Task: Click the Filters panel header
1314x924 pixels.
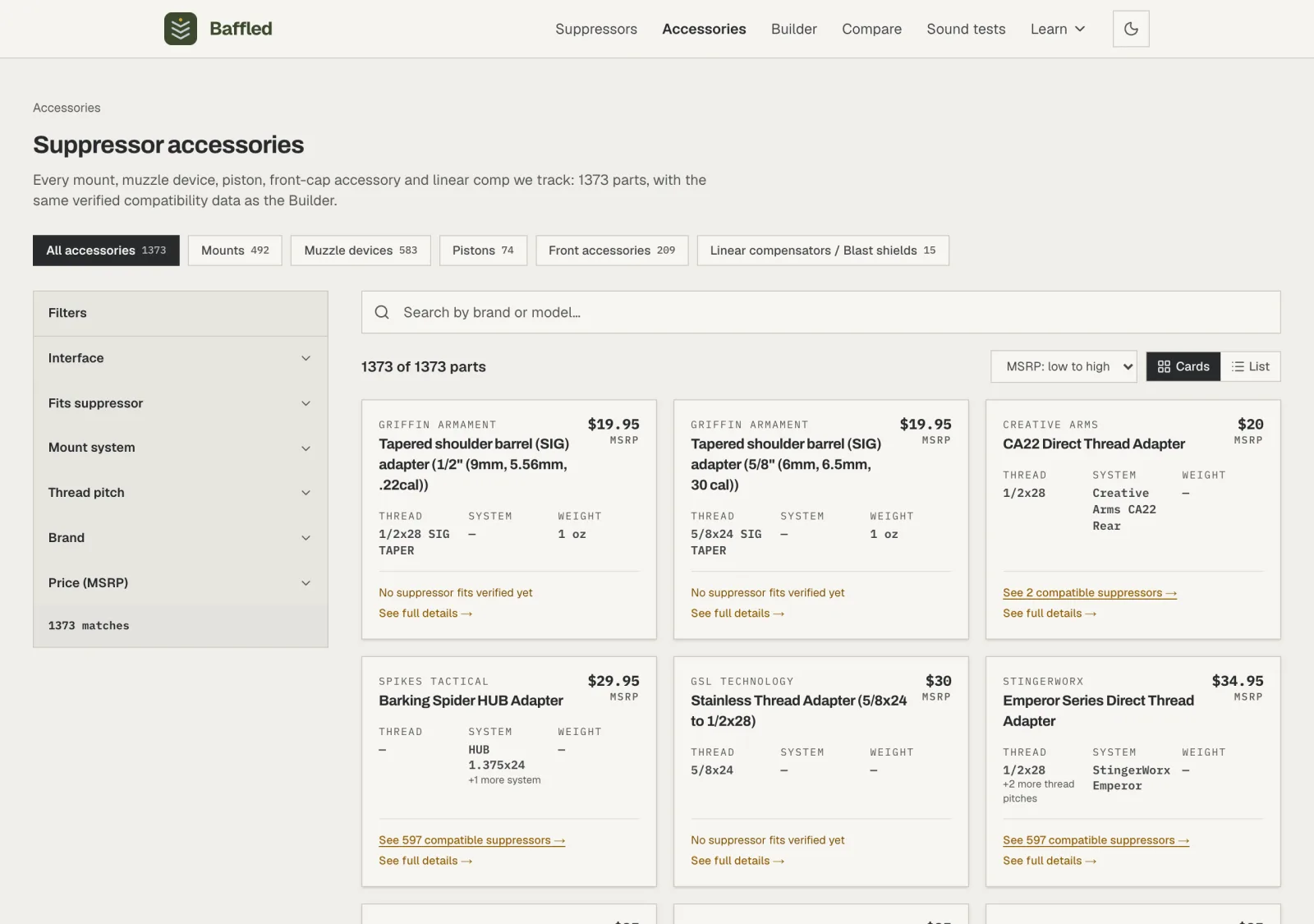Action: pos(181,313)
